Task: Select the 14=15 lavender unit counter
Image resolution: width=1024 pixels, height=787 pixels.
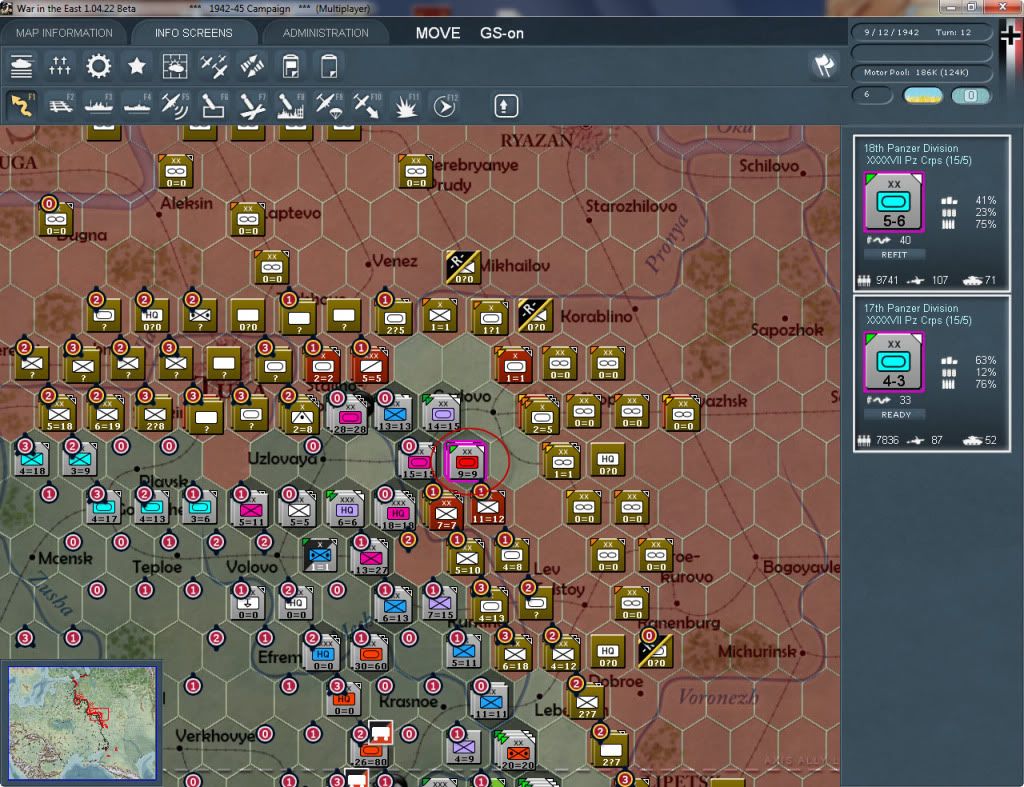Action: [442, 413]
